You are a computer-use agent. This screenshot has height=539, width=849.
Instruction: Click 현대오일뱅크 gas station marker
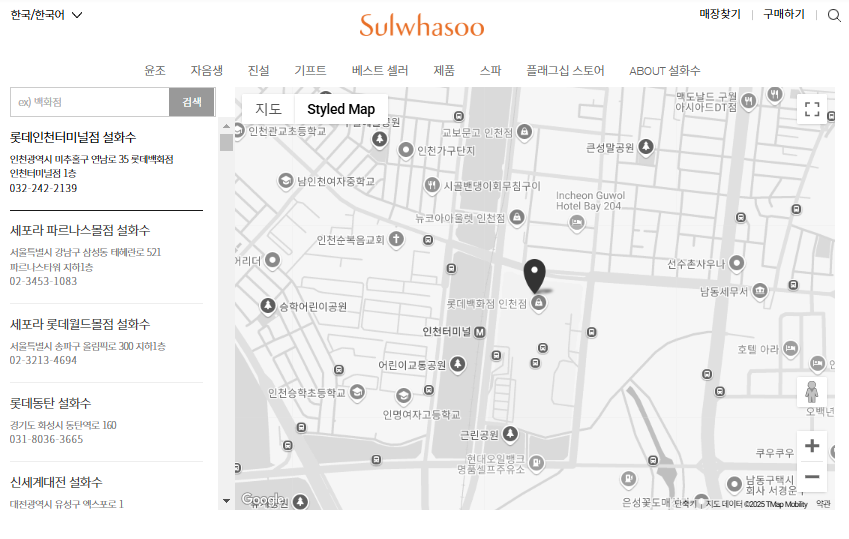click(x=536, y=463)
